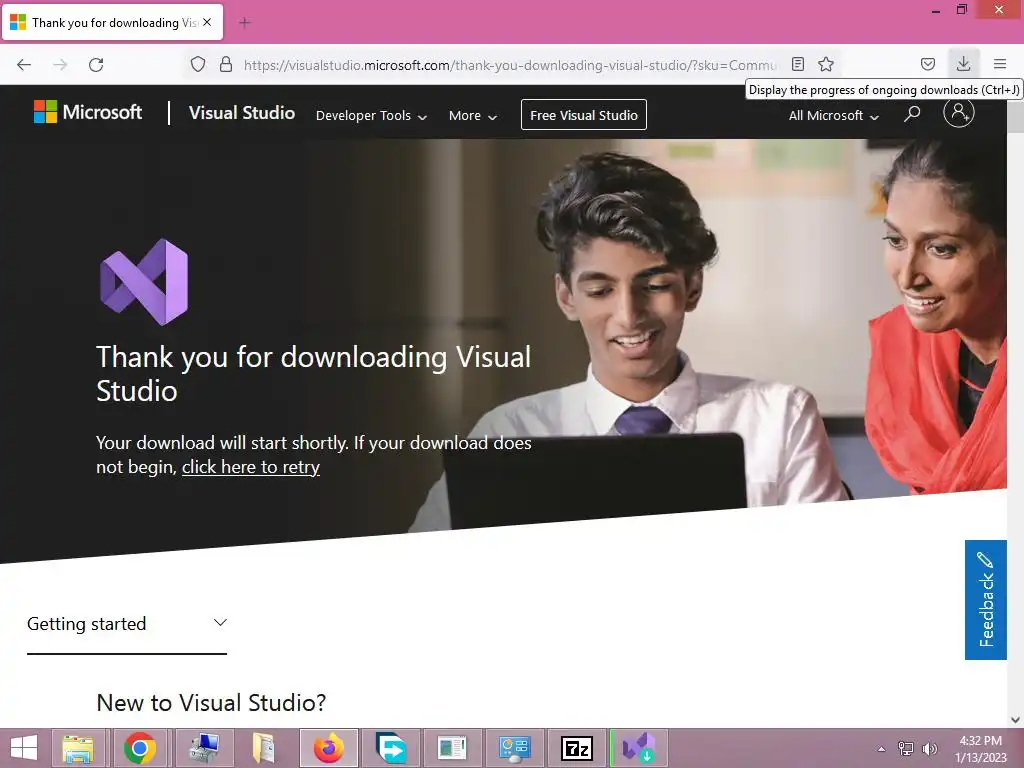The width and height of the screenshot is (1024, 768).
Task: Open 7-Zip from the taskbar
Action: tap(577, 748)
